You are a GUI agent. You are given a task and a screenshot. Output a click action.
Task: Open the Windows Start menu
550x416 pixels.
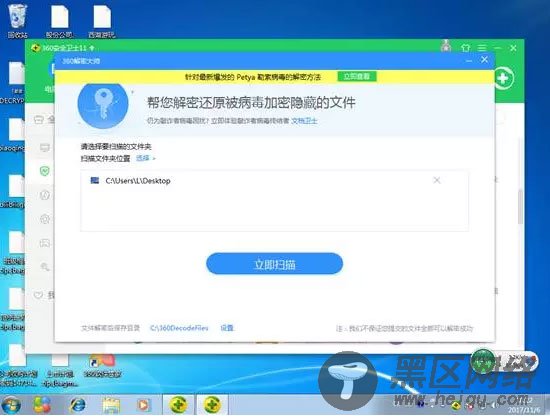point(10,405)
